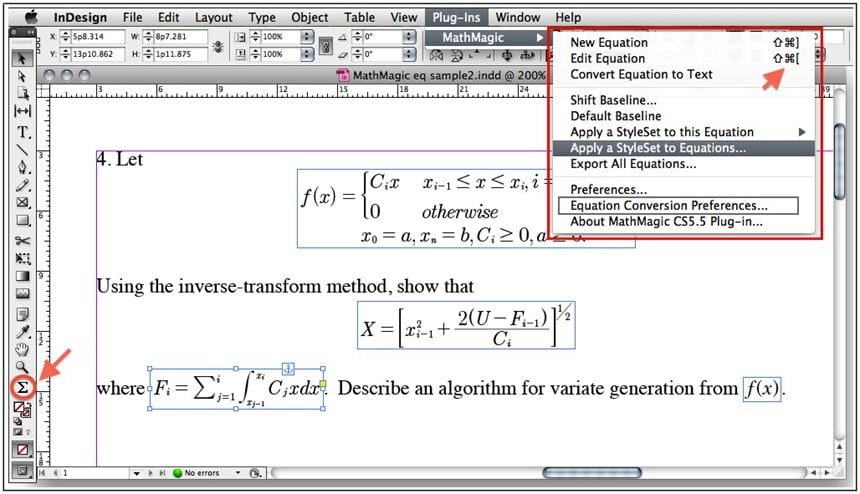
Task: Click the Apply None red-slash button
Action: tap(22, 450)
